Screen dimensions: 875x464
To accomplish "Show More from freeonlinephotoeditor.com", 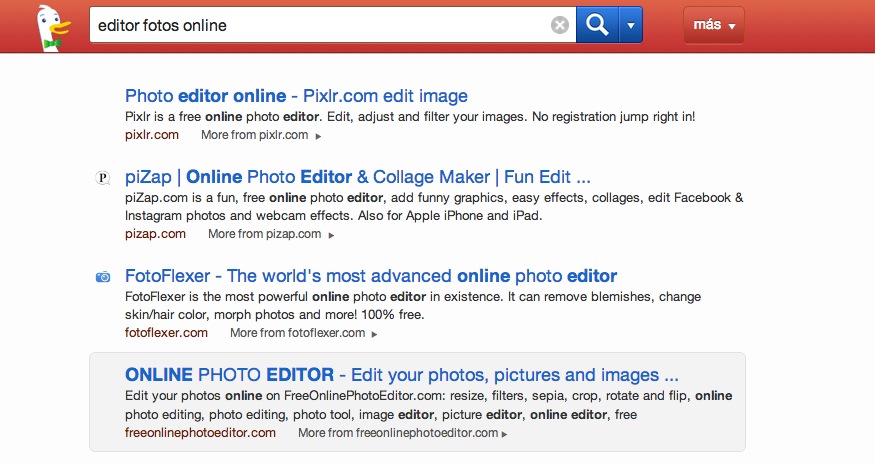I will (x=402, y=433).
